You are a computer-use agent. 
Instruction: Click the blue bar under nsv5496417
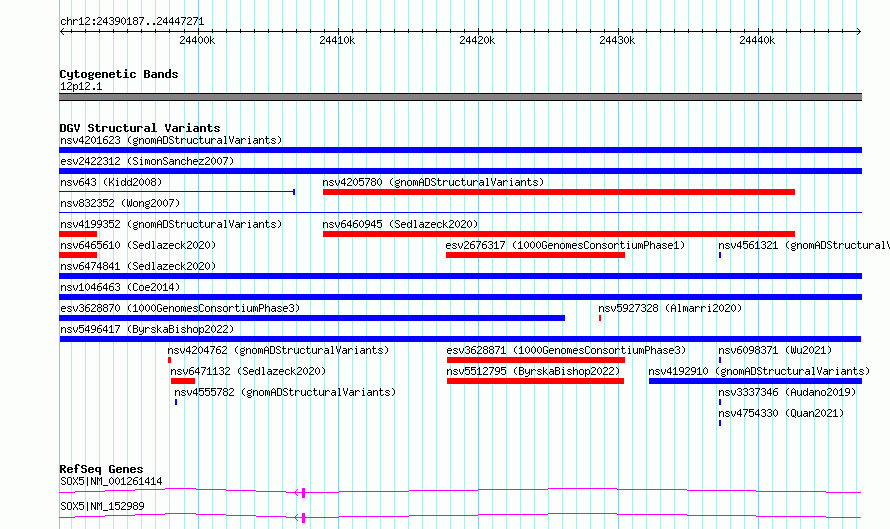coord(460,339)
